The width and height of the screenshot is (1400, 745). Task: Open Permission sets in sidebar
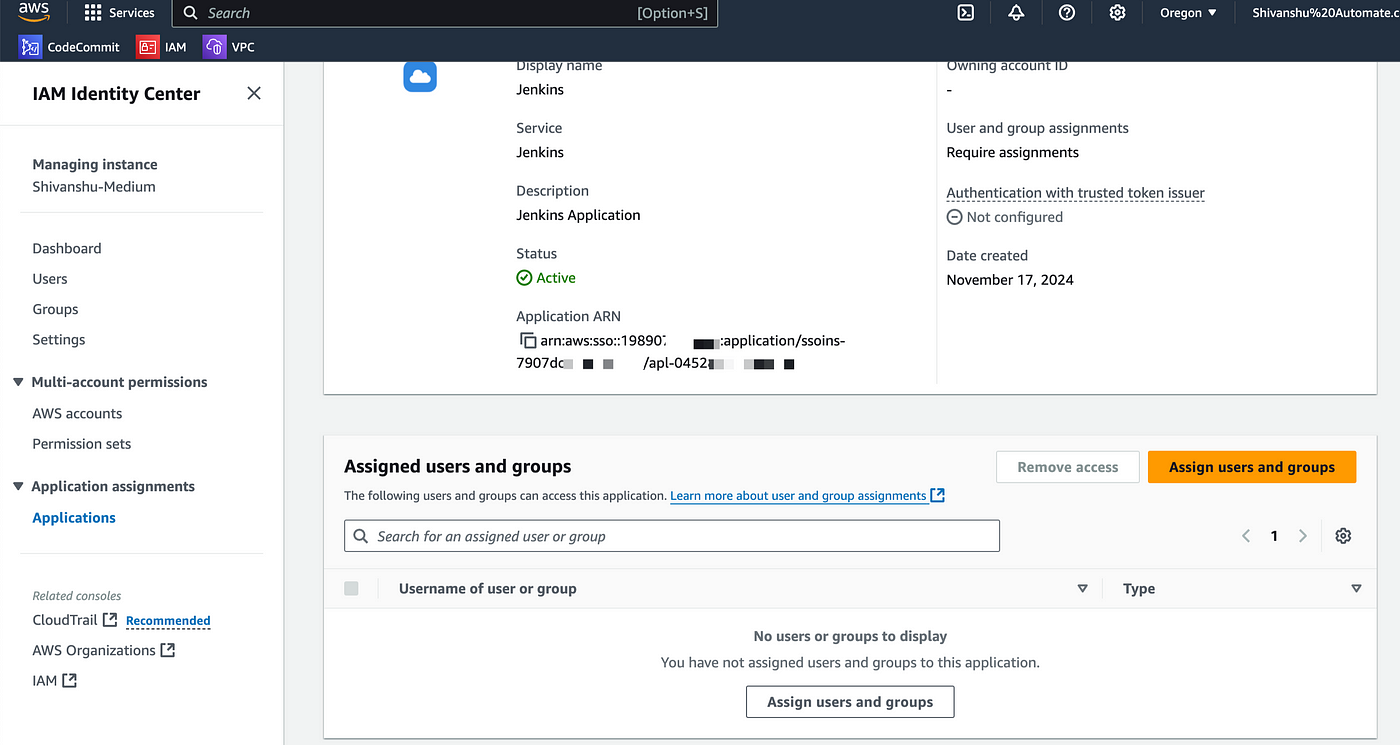(x=82, y=444)
